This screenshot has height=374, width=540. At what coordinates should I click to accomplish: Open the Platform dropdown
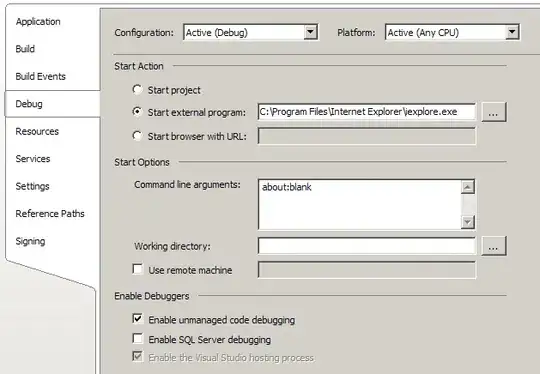(x=452, y=33)
